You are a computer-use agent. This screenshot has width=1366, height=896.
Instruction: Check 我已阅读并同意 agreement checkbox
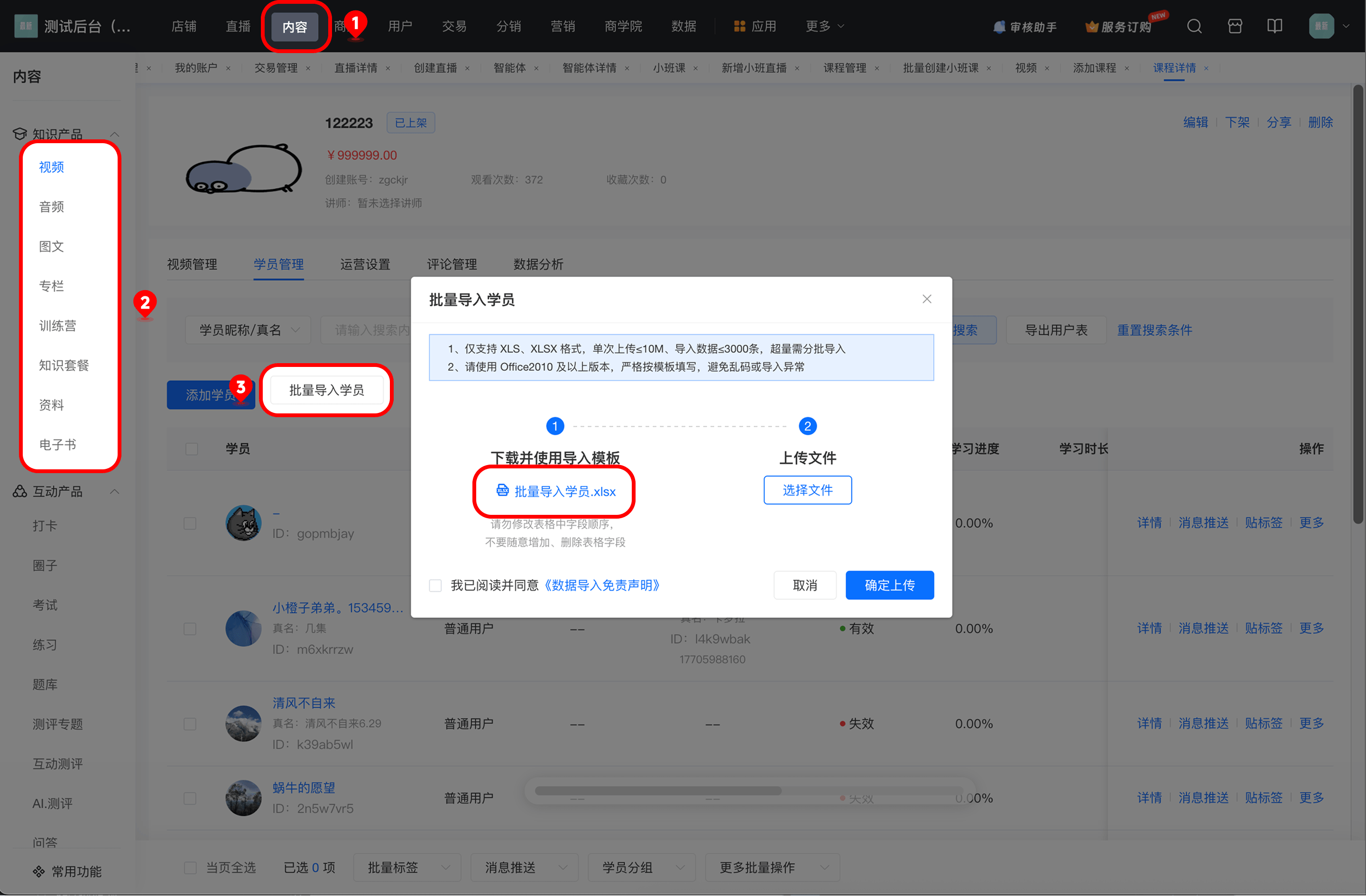pyautogui.click(x=435, y=585)
